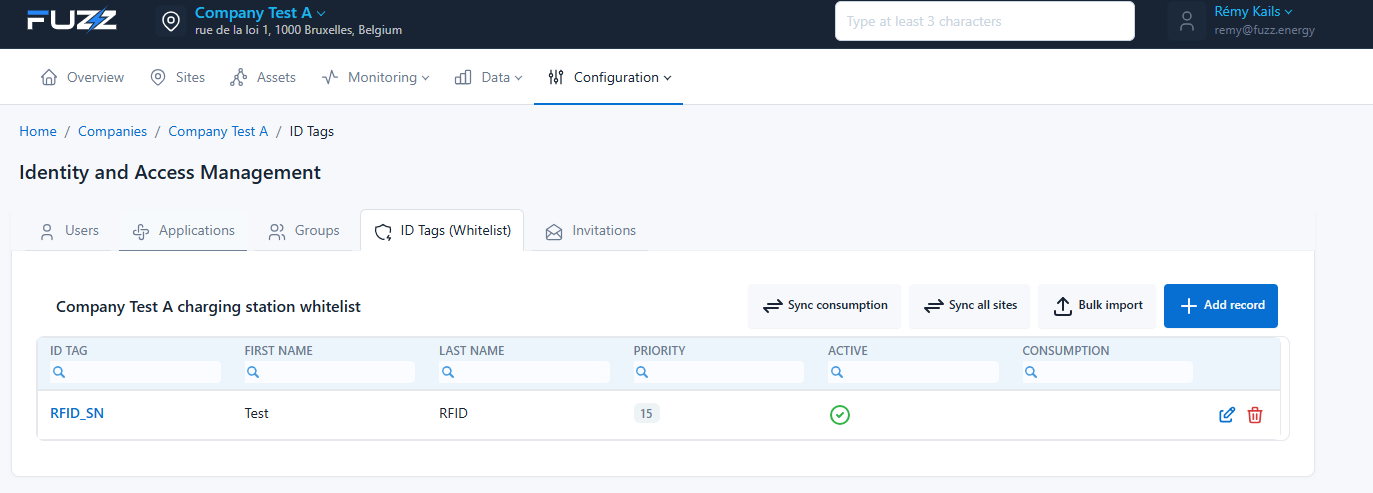Click the priority badge 15
1373x493 pixels.
[647, 414]
